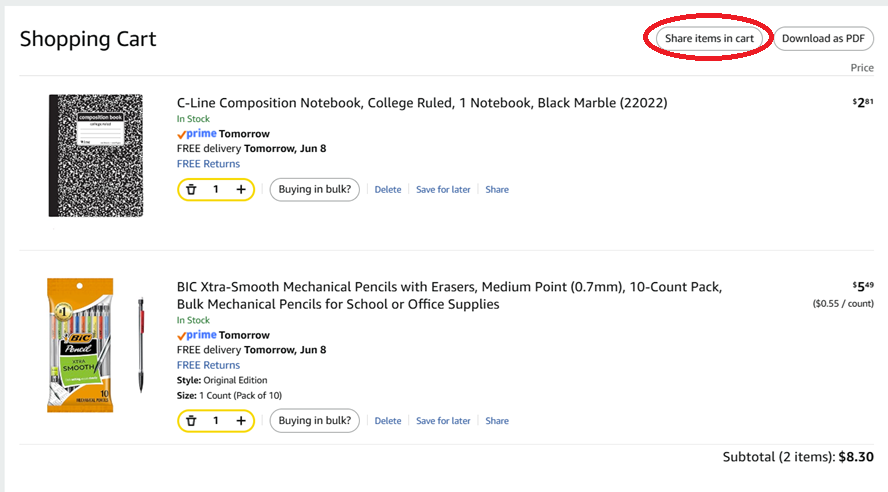This screenshot has width=888, height=492.
Task: Click the notebook quantity value 1
Action: click(216, 190)
